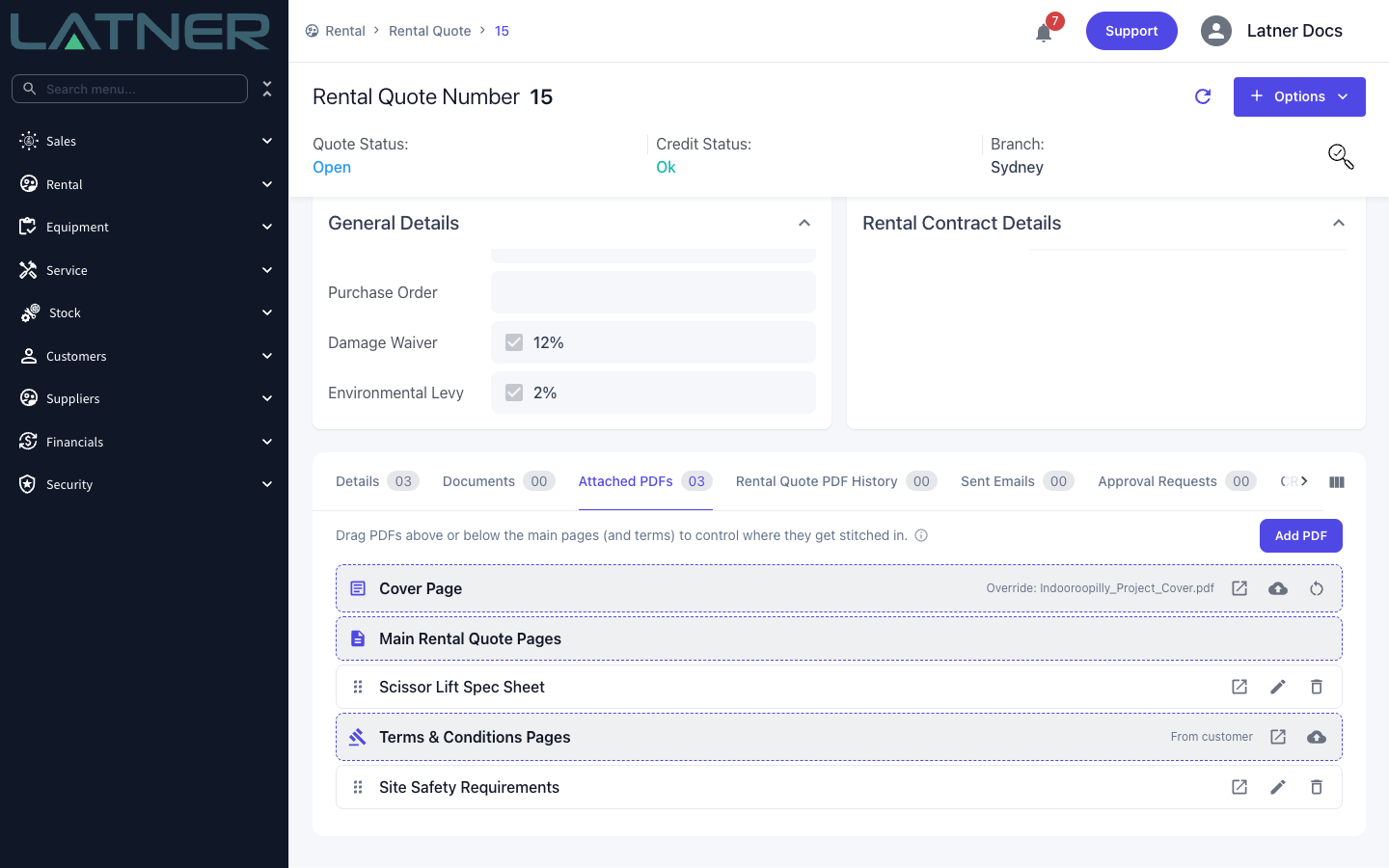Reset the Cover Page override
The height and width of the screenshot is (868, 1389).
click(x=1317, y=588)
